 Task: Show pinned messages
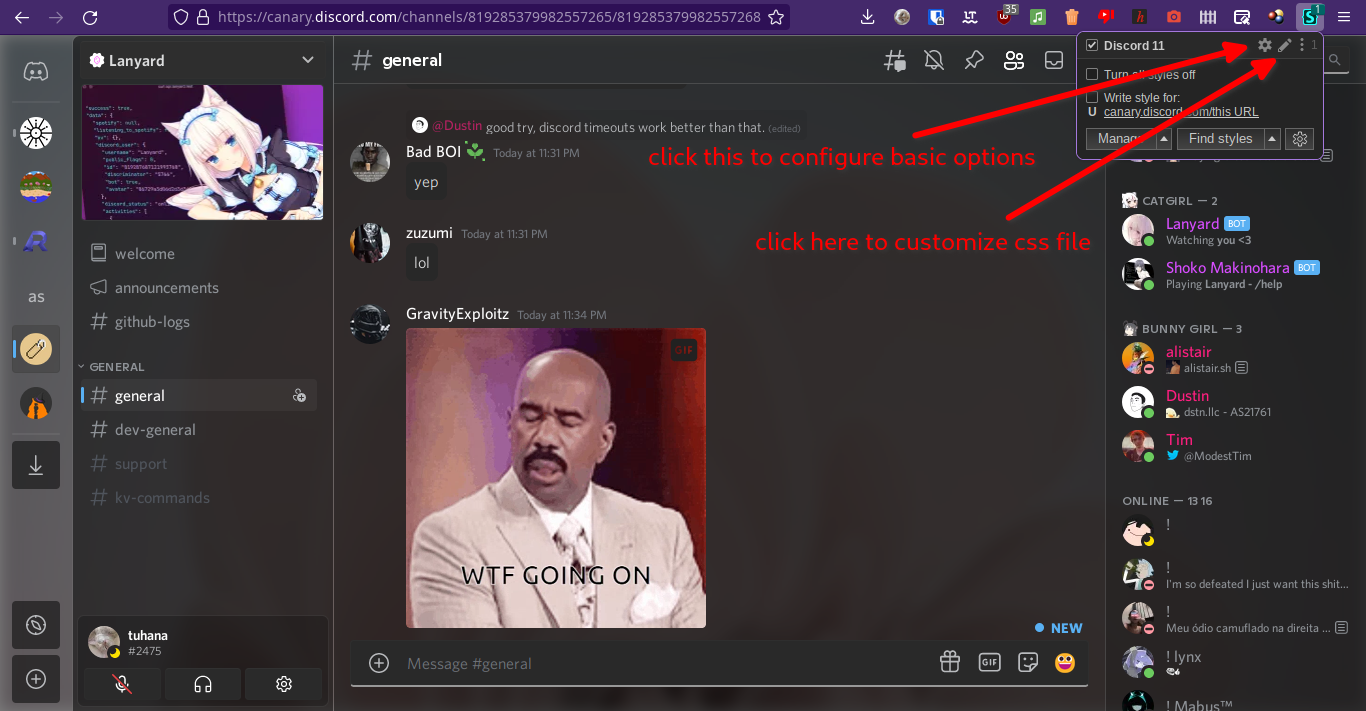pos(974,61)
